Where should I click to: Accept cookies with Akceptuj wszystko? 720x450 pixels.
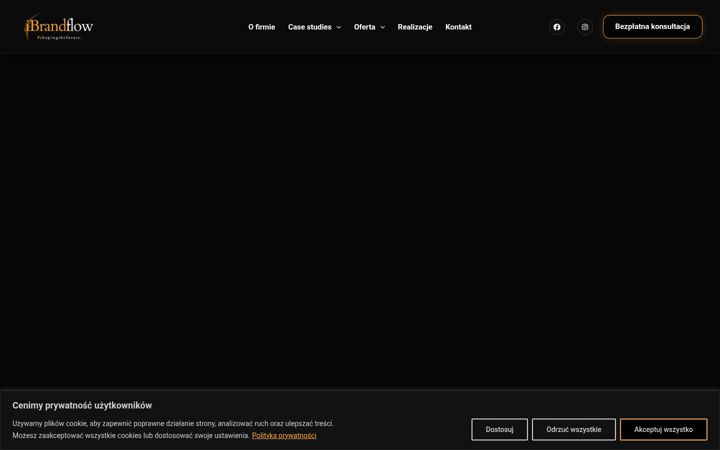coord(664,429)
